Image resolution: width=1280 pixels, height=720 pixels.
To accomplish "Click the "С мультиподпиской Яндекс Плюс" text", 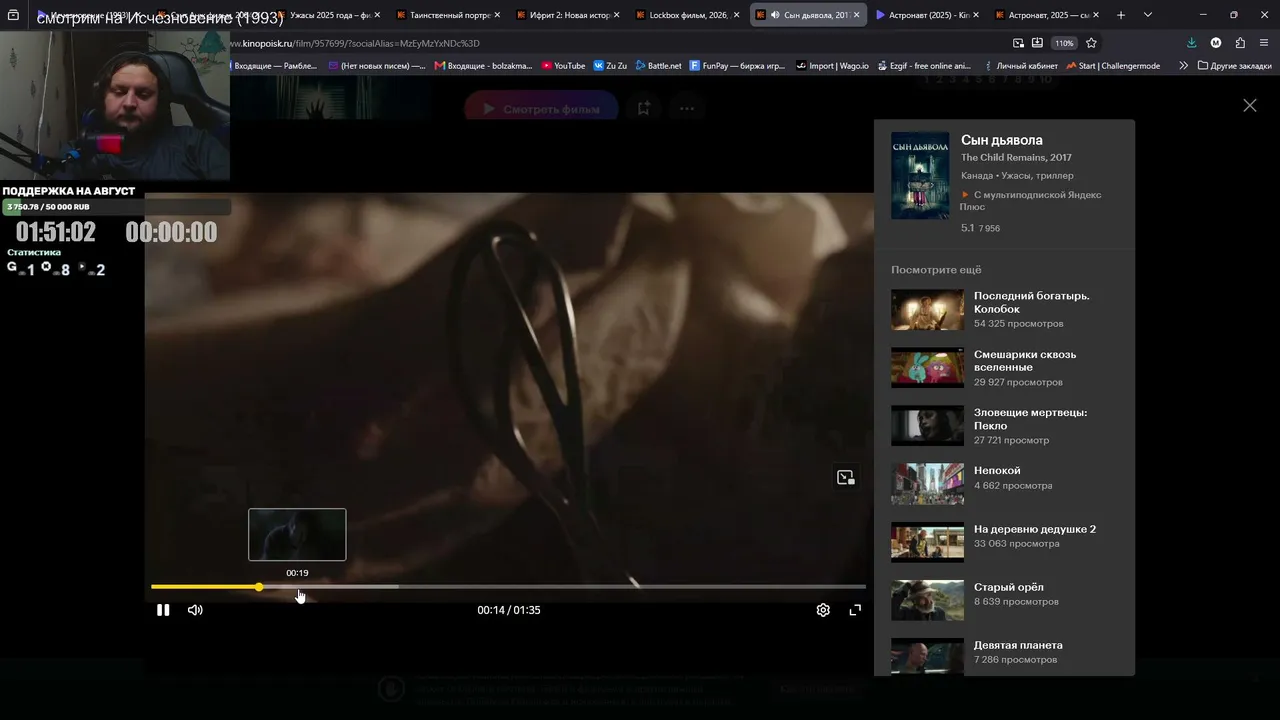I will point(1031,200).
